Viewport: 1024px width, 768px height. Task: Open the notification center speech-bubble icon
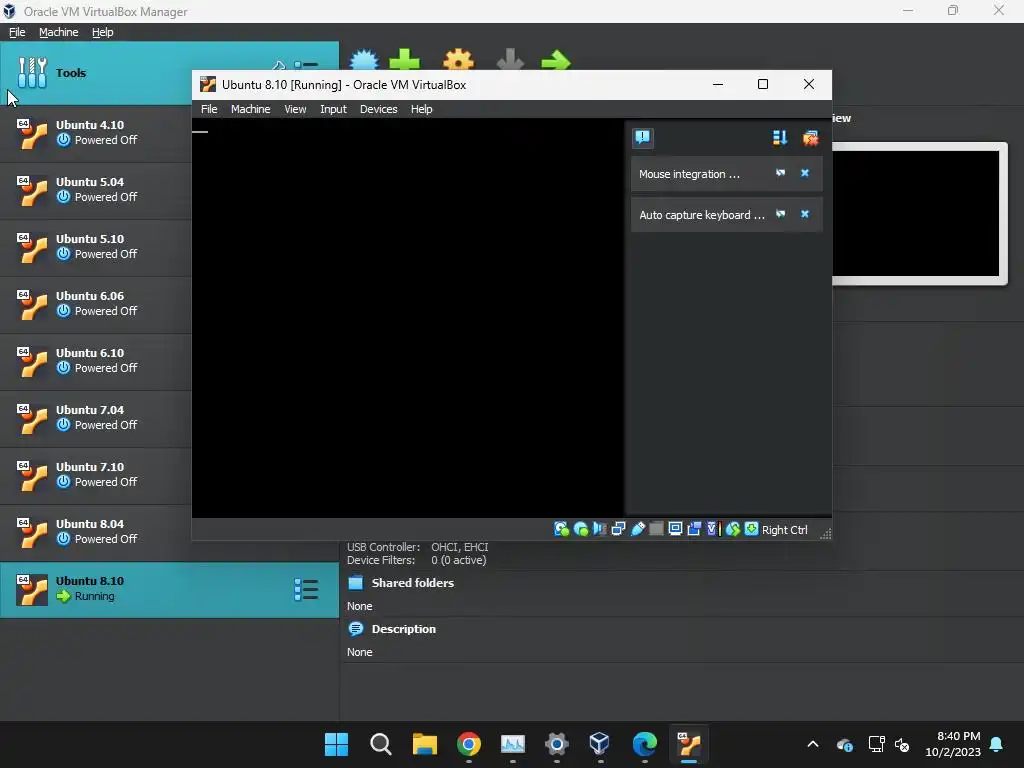(x=643, y=137)
